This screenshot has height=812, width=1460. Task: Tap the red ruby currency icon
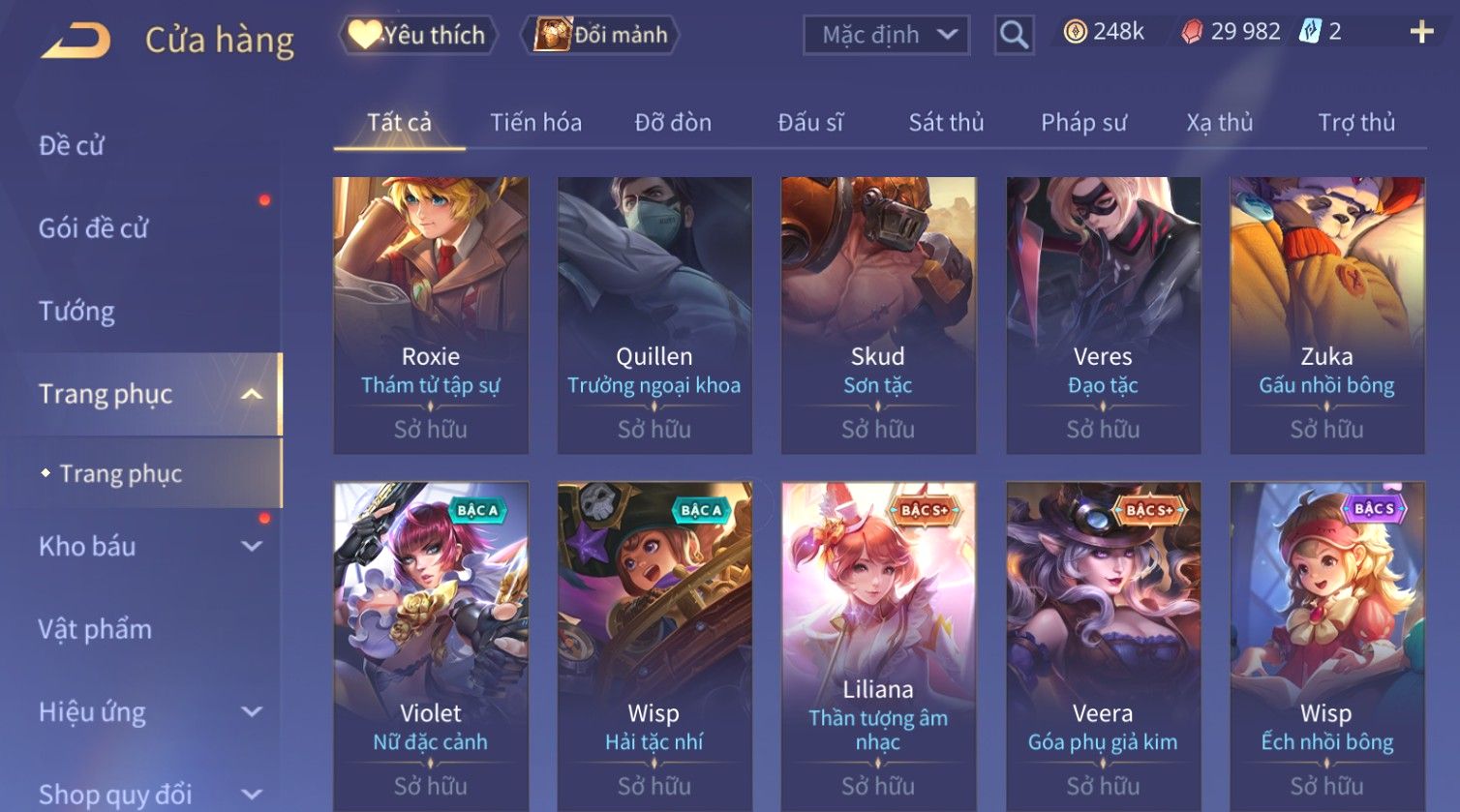click(1192, 32)
